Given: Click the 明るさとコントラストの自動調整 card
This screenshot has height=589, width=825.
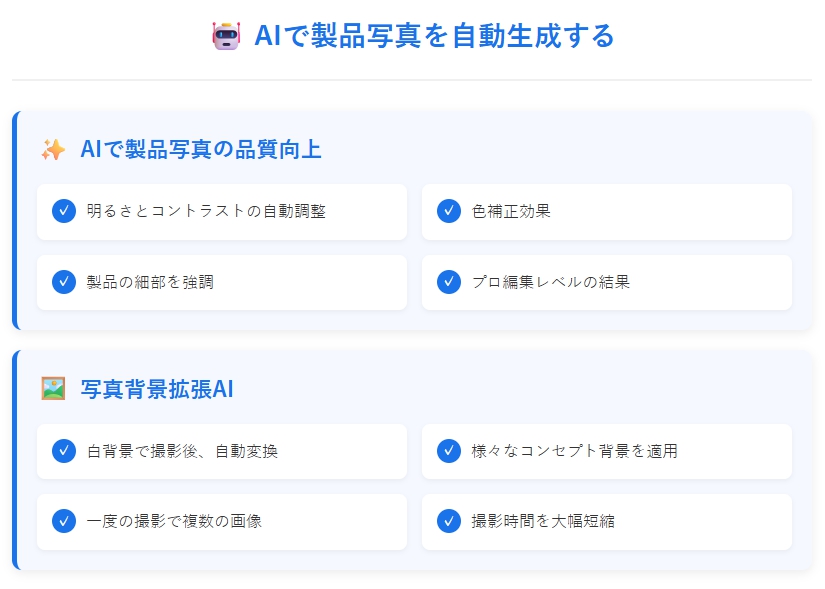Looking at the screenshot, I should (222, 211).
